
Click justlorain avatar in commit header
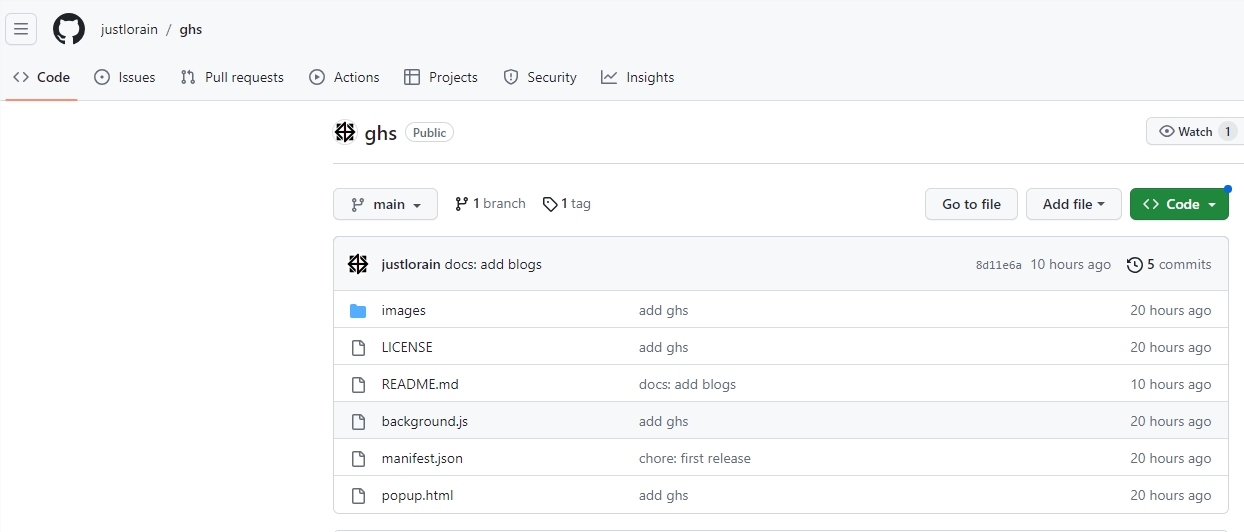[x=358, y=264]
